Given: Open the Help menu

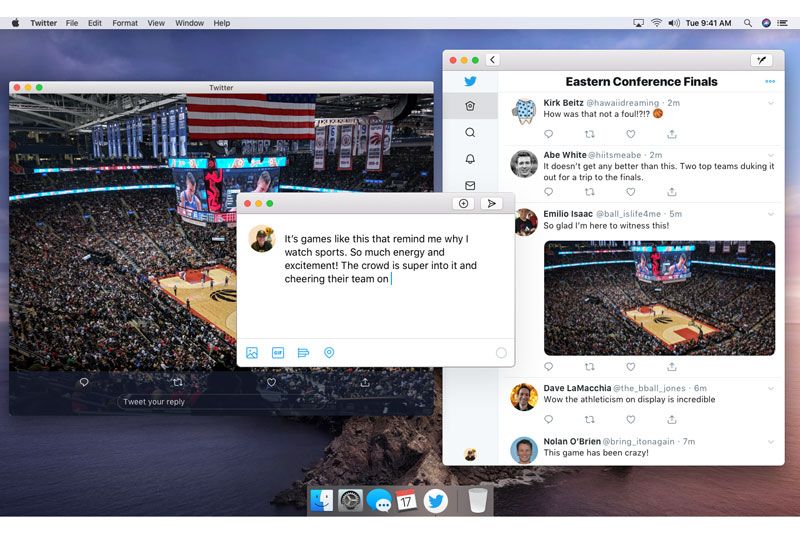Looking at the screenshot, I should pyautogui.click(x=221, y=23).
